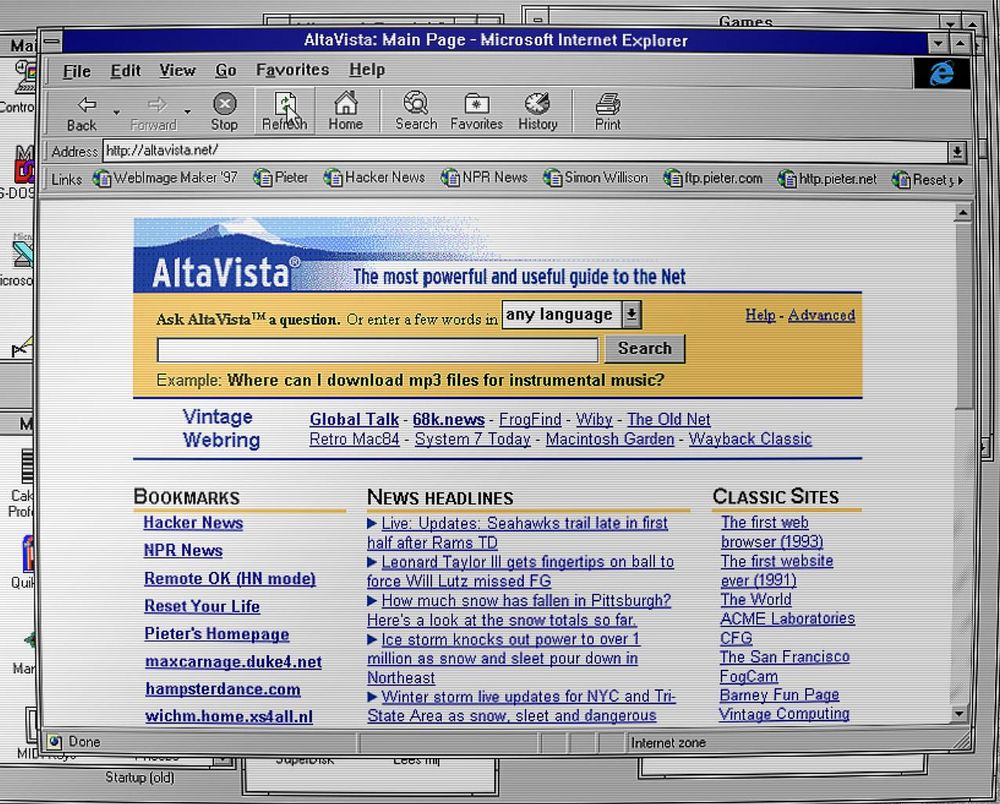Open the Barney Fun Page link

click(x=779, y=695)
